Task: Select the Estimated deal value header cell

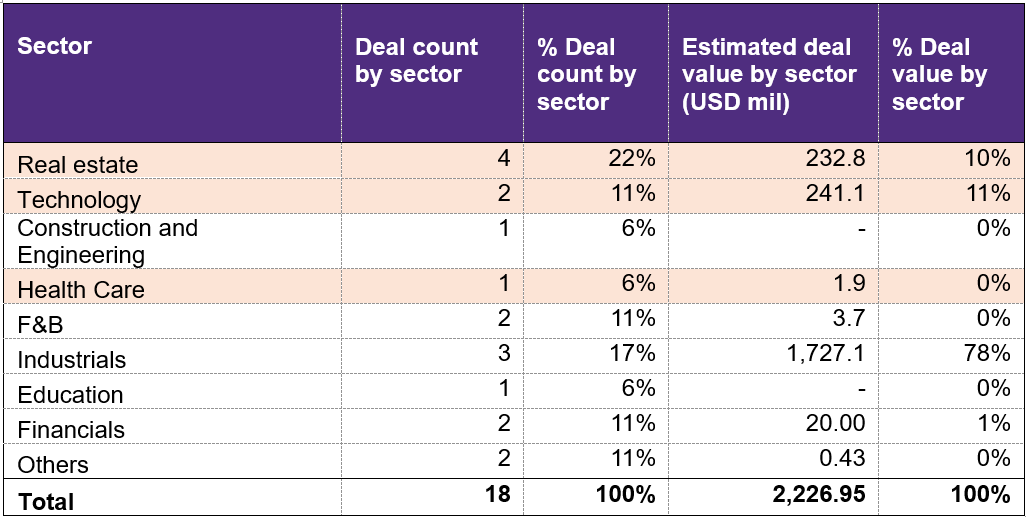Action: (769, 74)
